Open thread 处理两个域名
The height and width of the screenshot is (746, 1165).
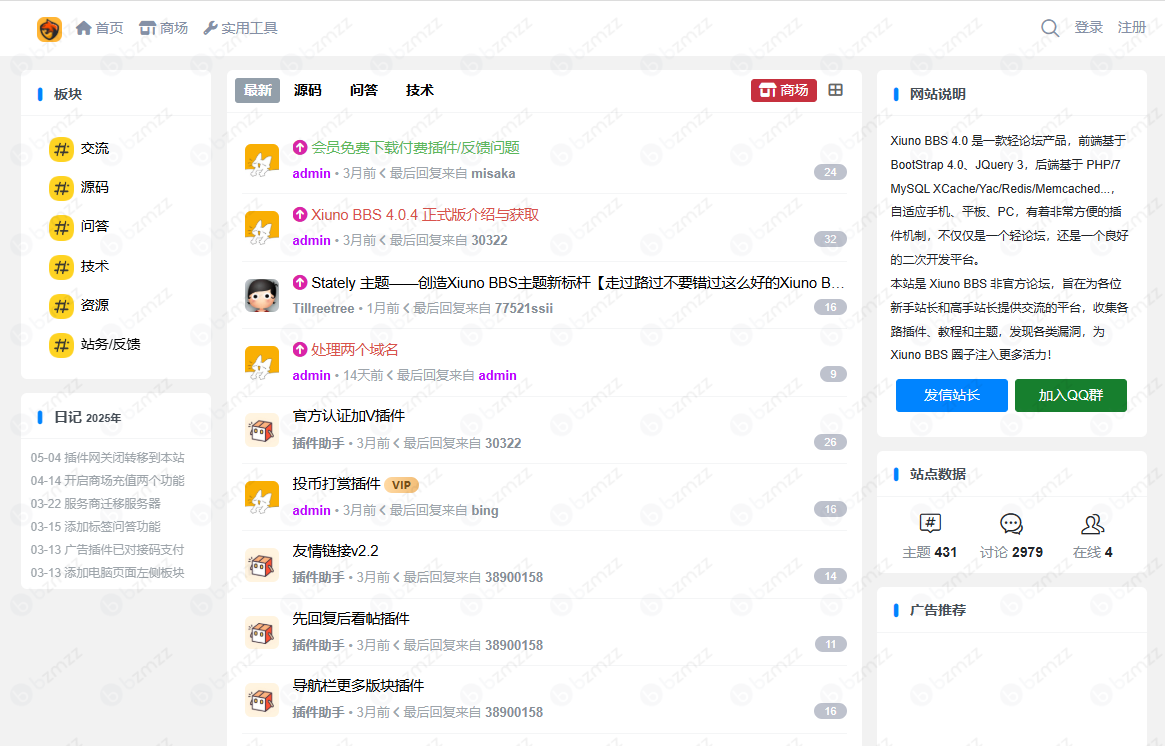[x=354, y=349]
